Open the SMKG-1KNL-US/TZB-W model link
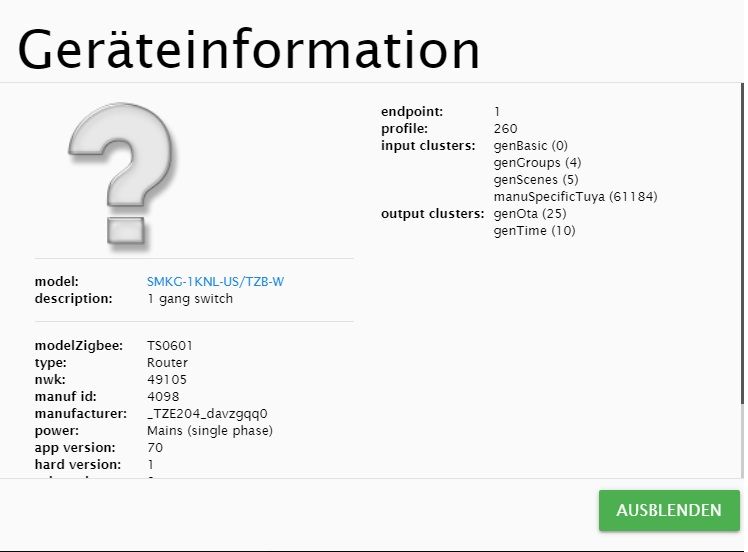Screen dimensions: 748x552 coord(215,282)
